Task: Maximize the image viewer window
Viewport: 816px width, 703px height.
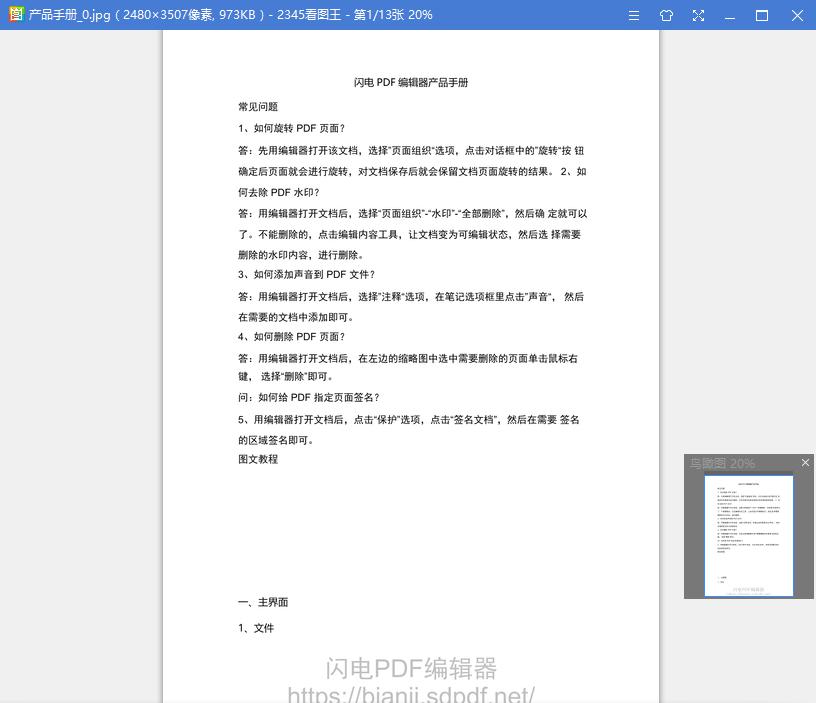Action: click(x=761, y=16)
